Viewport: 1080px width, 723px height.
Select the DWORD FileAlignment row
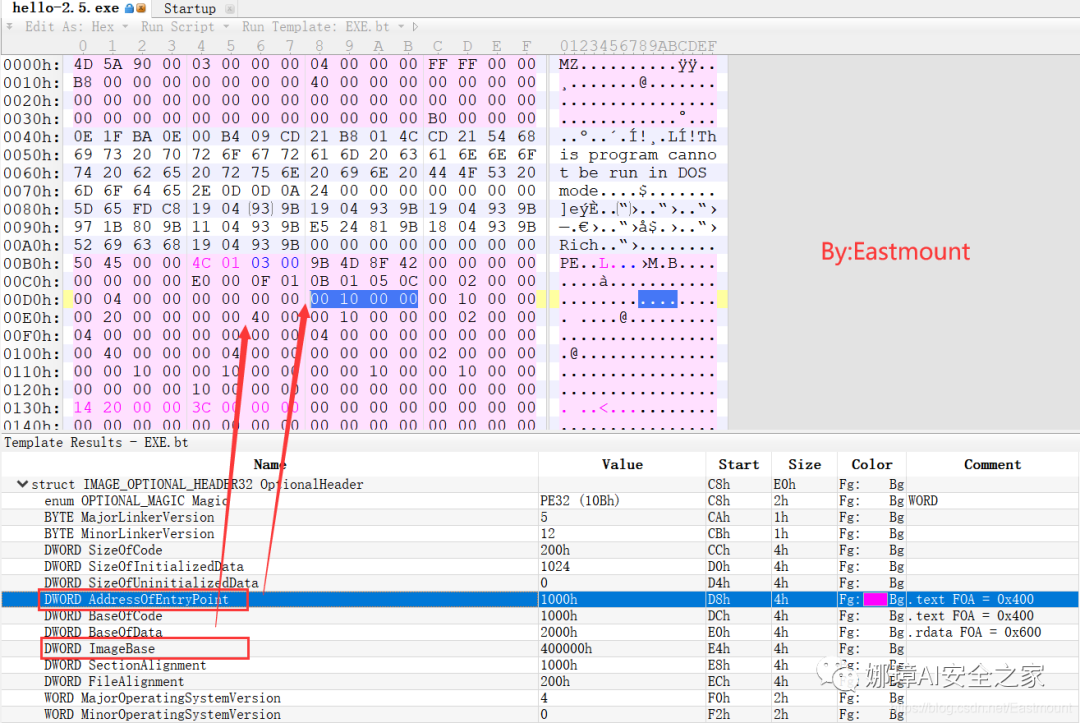tap(540, 682)
